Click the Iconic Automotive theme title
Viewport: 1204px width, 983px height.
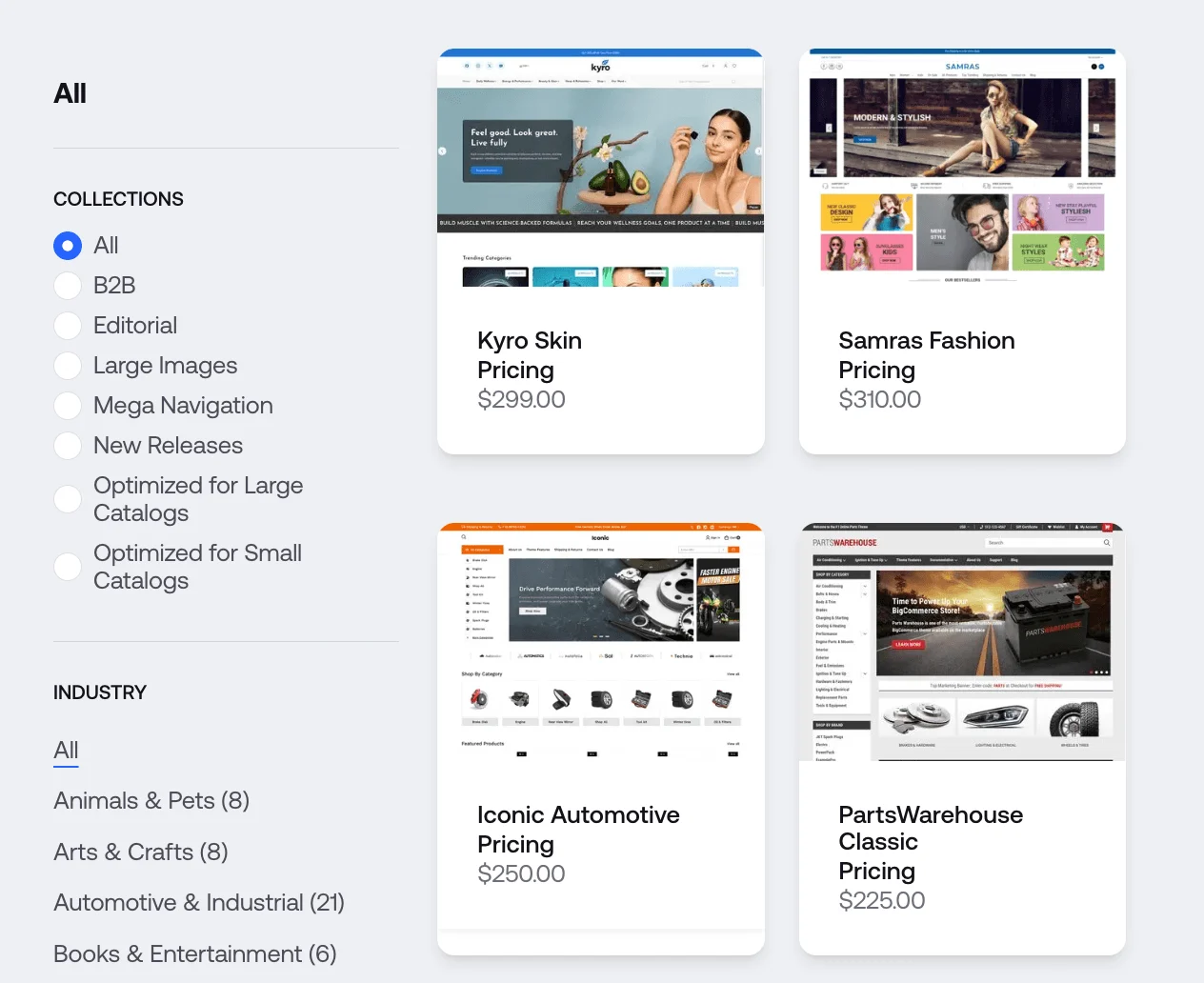click(578, 815)
